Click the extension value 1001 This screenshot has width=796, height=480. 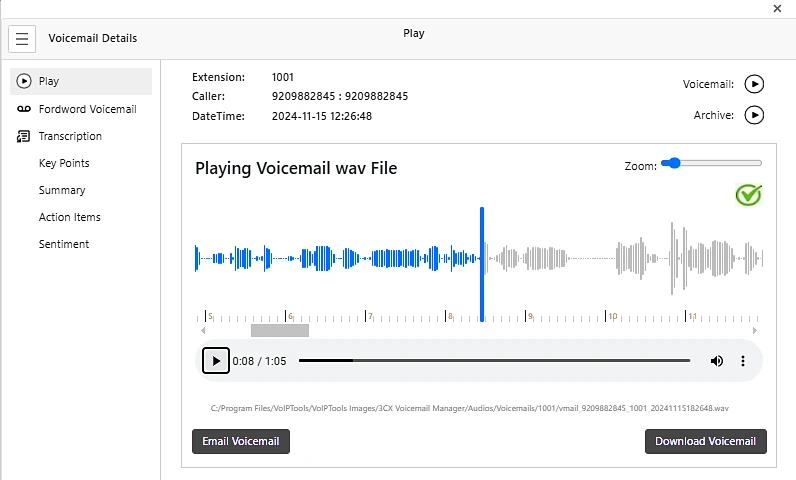[x=283, y=77]
